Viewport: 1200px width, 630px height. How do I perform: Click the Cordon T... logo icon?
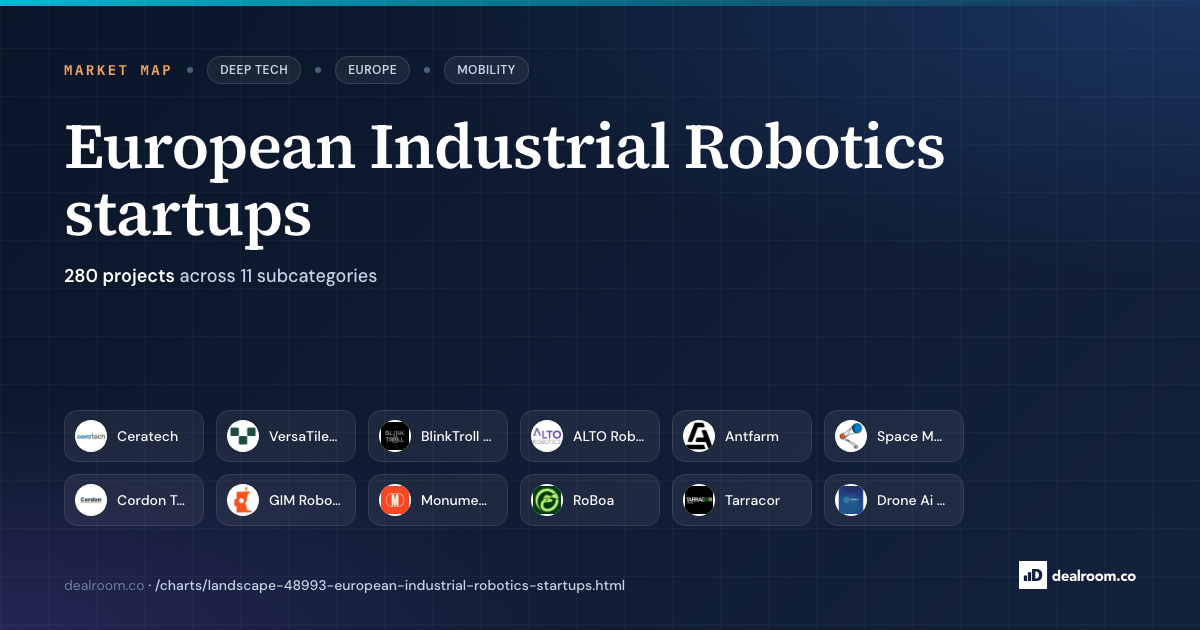pyautogui.click(x=91, y=500)
